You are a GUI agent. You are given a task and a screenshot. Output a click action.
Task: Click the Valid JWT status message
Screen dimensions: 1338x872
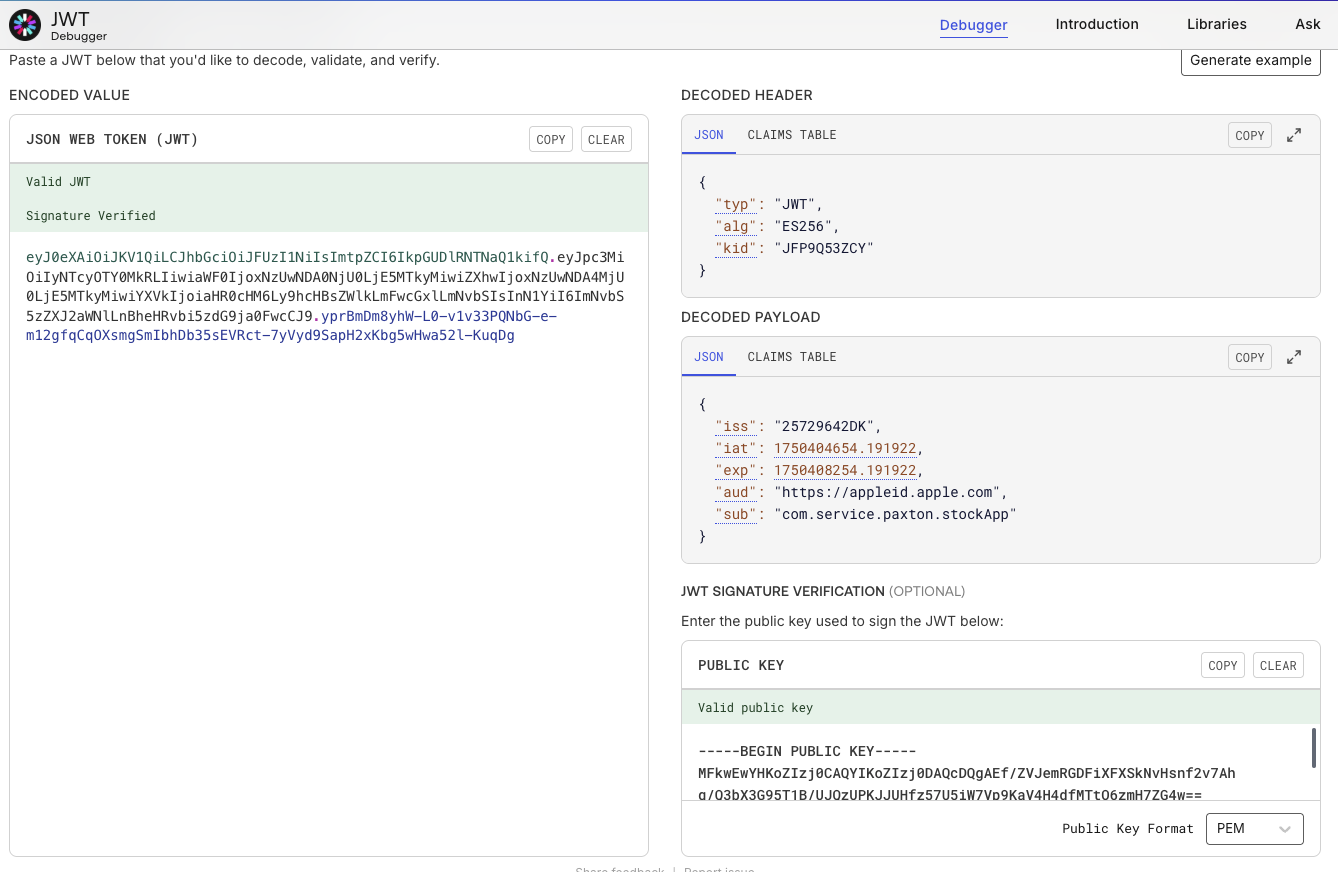click(x=58, y=182)
